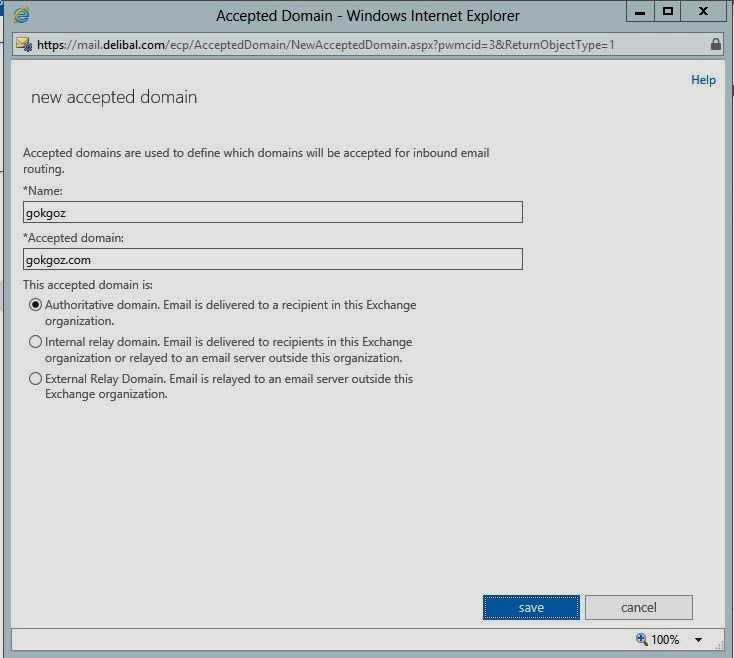Click the zoom magnifier icon in status bar
The image size is (734, 658).
(x=642, y=639)
